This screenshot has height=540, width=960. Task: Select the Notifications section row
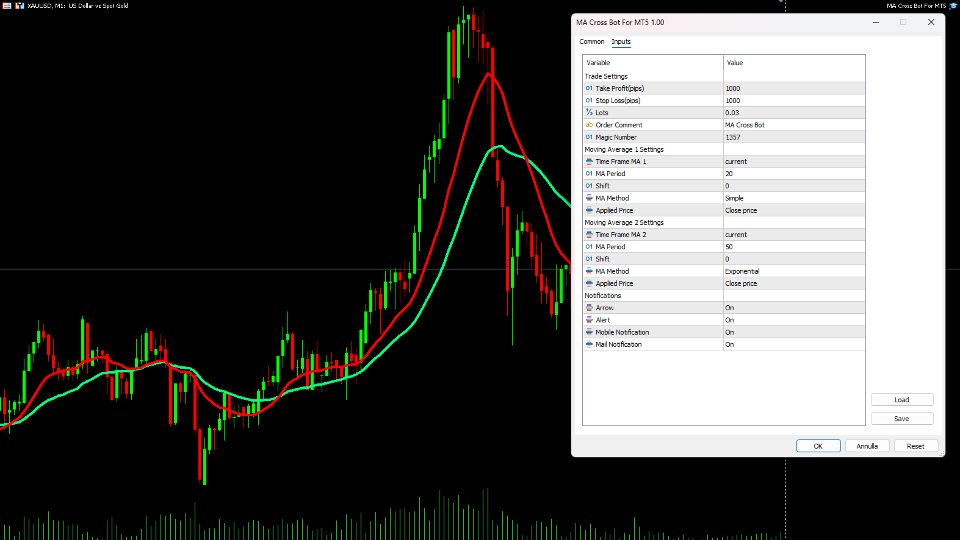724,296
